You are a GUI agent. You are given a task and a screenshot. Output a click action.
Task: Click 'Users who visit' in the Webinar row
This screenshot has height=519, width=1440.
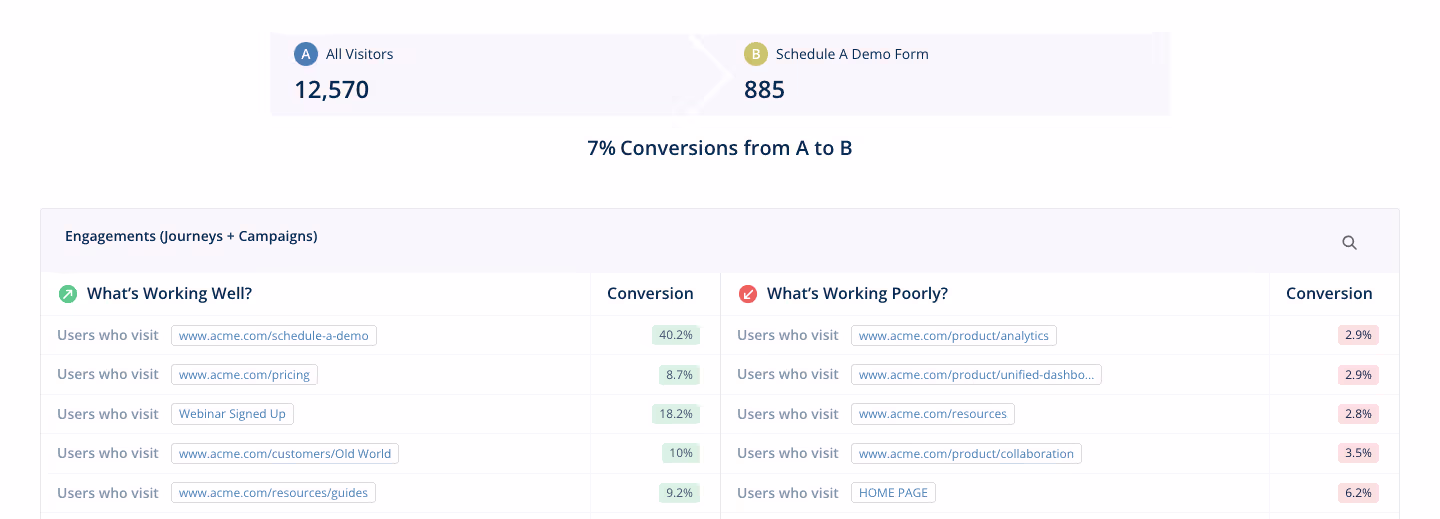tap(108, 414)
